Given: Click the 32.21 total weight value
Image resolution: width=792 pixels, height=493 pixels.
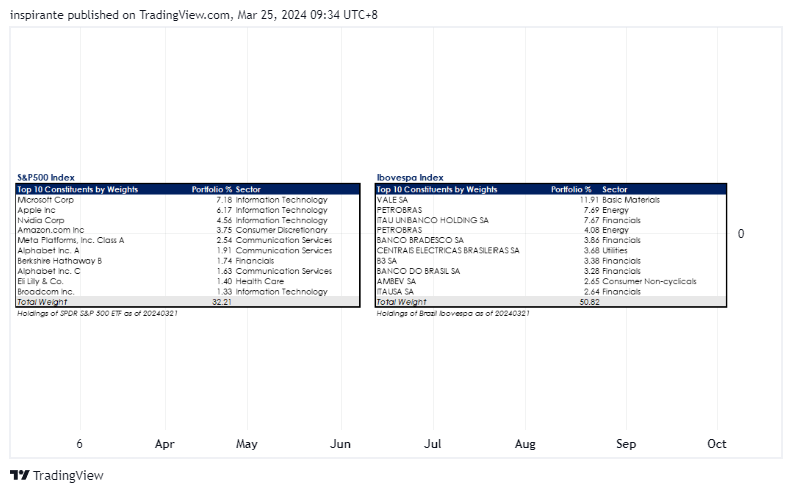Looking at the screenshot, I should (x=222, y=302).
